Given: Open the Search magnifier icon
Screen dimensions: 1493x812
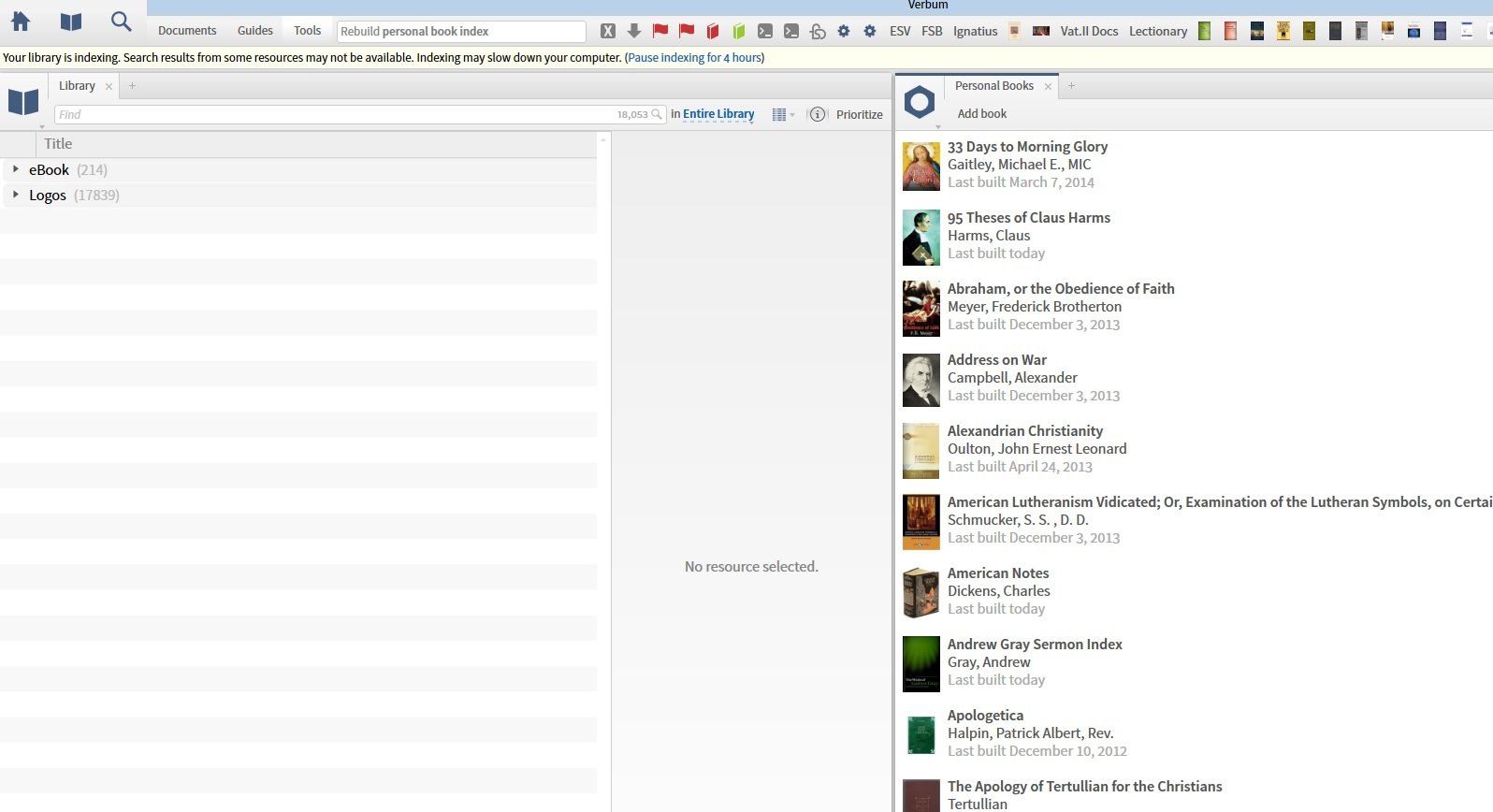Looking at the screenshot, I should pyautogui.click(x=122, y=22).
